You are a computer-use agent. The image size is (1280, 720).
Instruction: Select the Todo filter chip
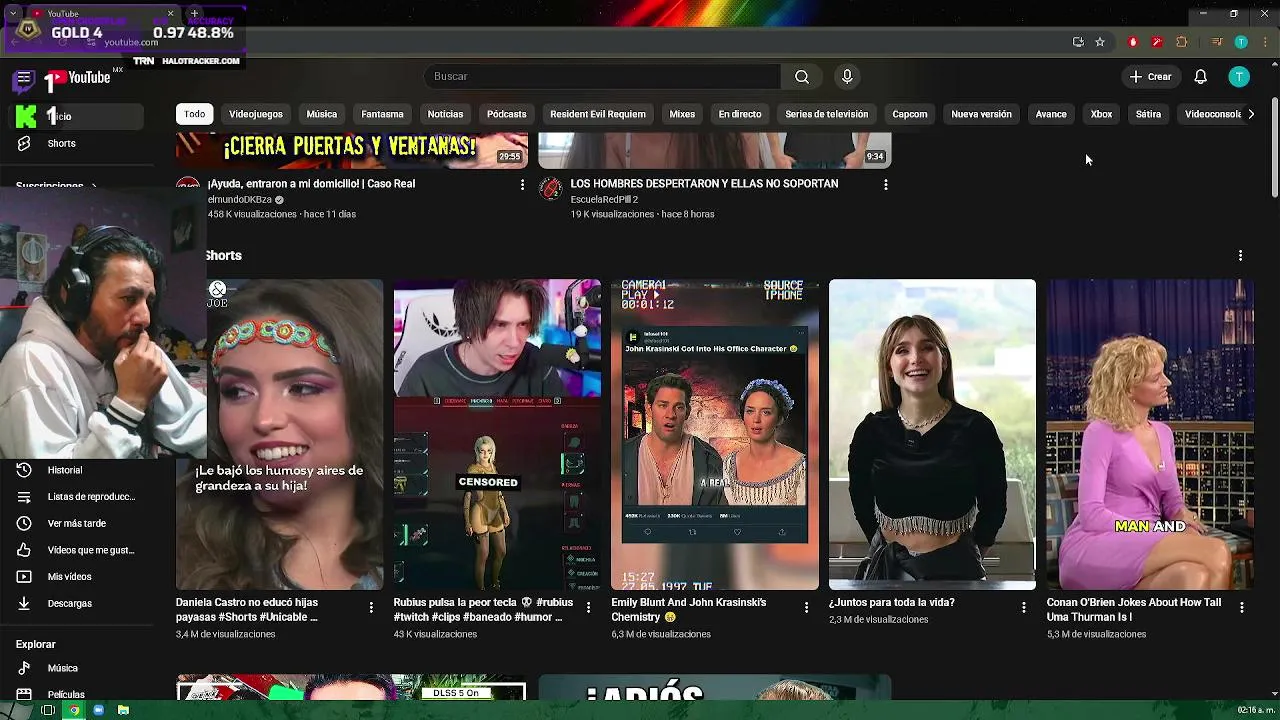coord(195,114)
